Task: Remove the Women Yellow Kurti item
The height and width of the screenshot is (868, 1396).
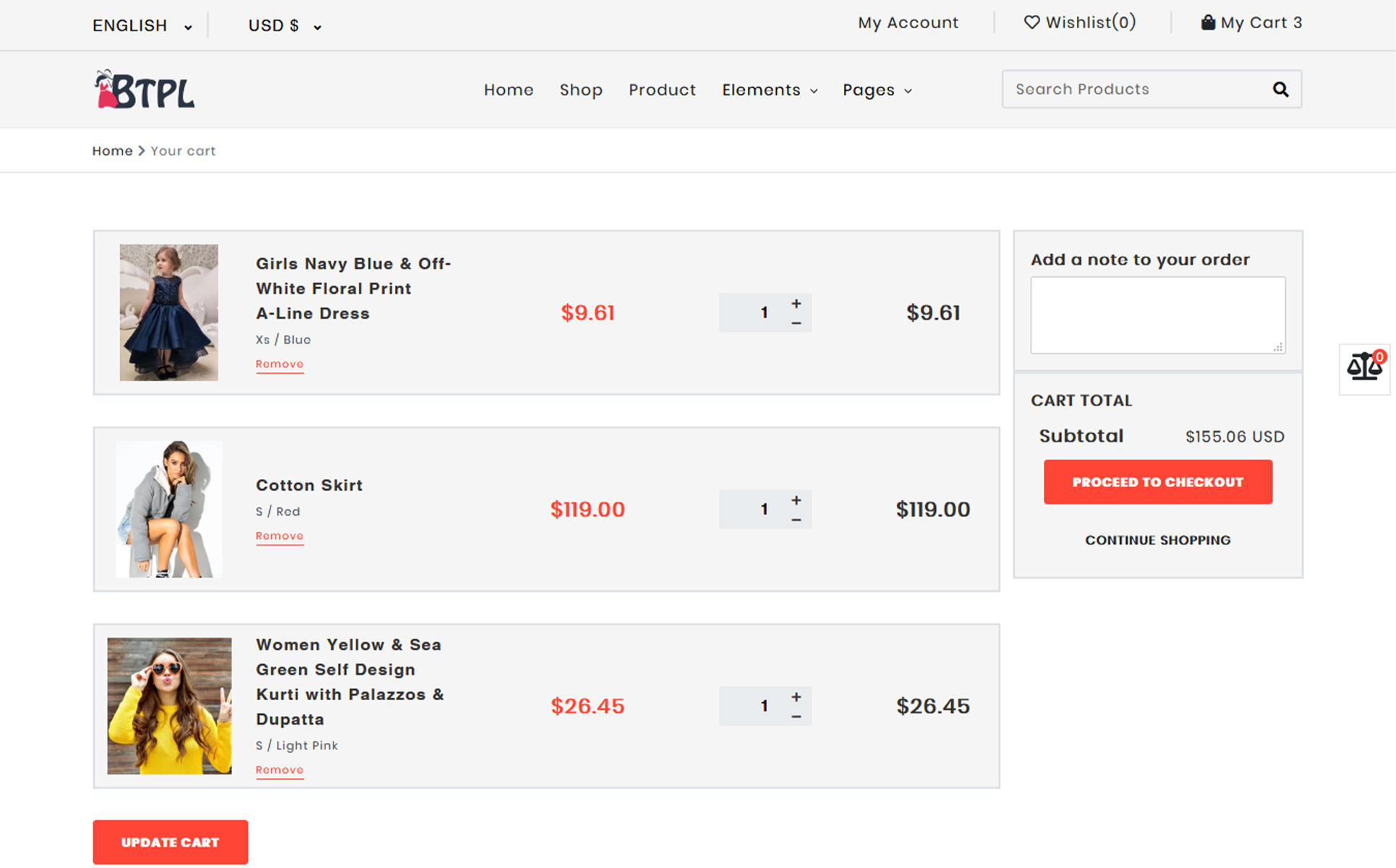Action: click(x=279, y=770)
